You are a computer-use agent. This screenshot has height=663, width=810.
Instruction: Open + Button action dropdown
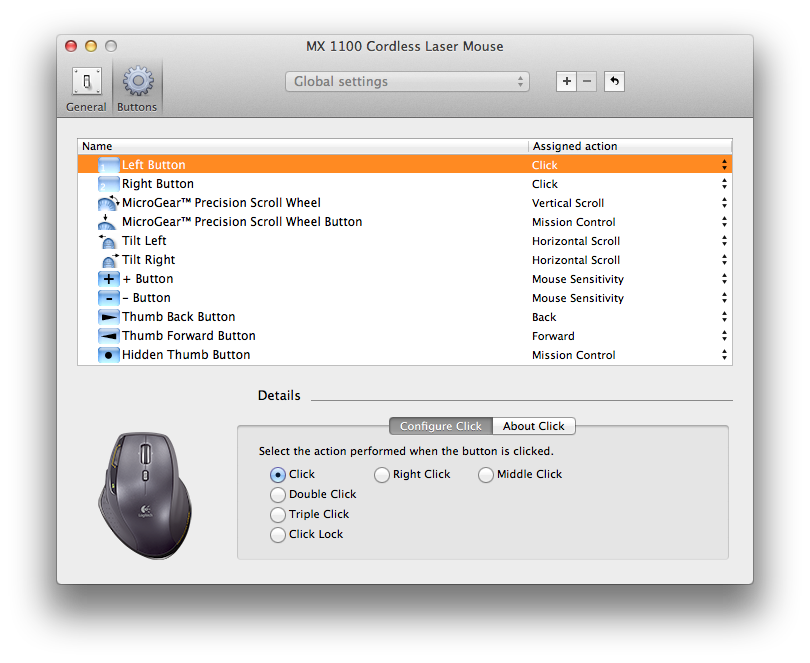[x=724, y=279]
